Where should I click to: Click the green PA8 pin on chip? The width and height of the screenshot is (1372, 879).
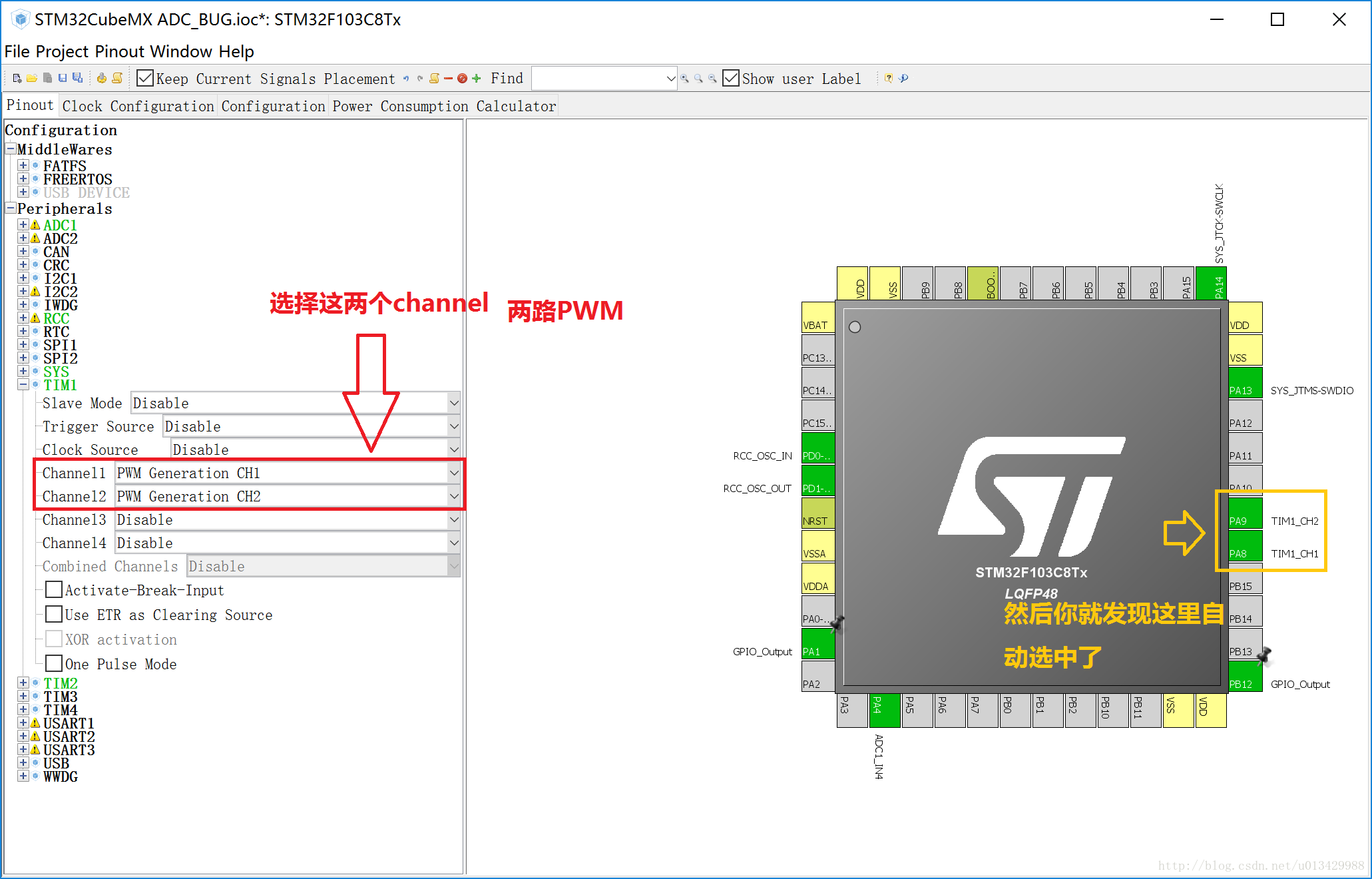pyautogui.click(x=1245, y=547)
